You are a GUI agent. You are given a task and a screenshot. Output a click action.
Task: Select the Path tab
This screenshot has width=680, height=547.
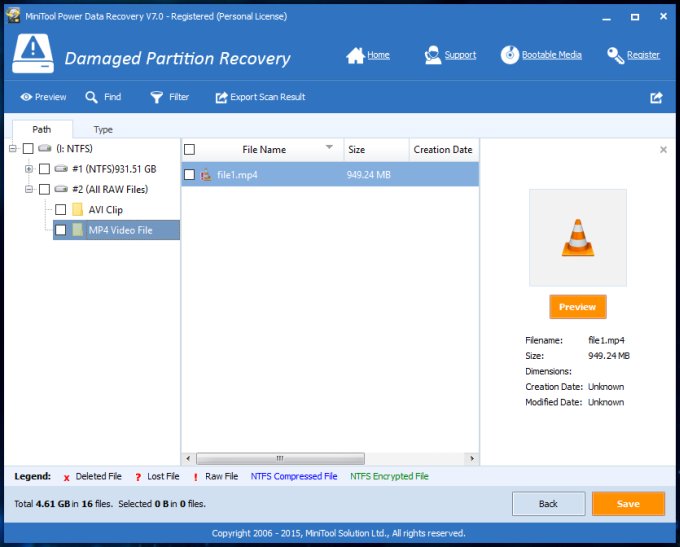pyautogui.click(x=41, y=129)
